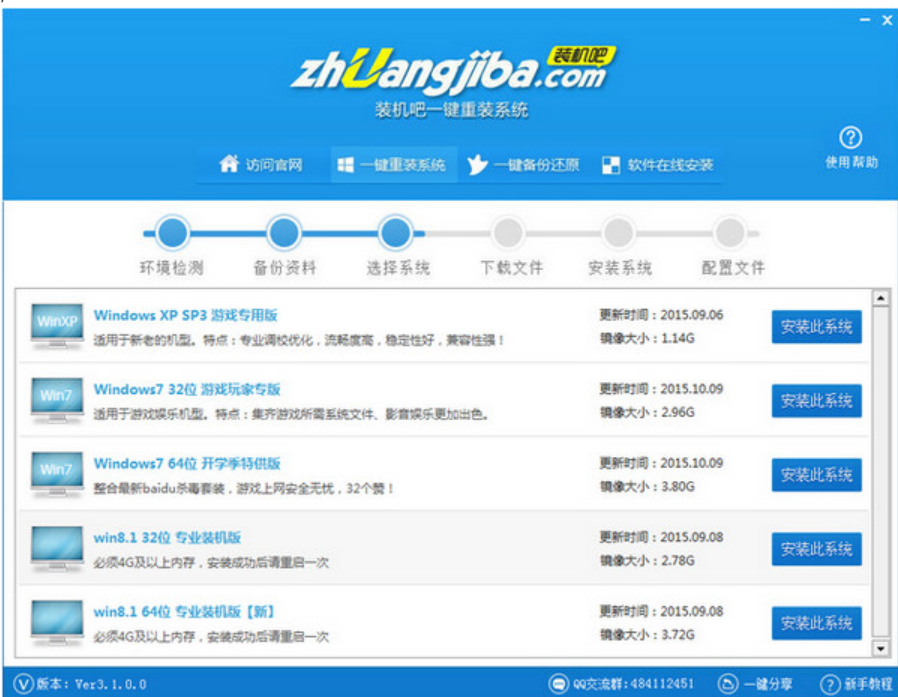The width and height of the screenshot is (898, 697).
Task: Click 更新时间 2015.09.06 text
Action: pyautogui.click(x=661, y=315)
